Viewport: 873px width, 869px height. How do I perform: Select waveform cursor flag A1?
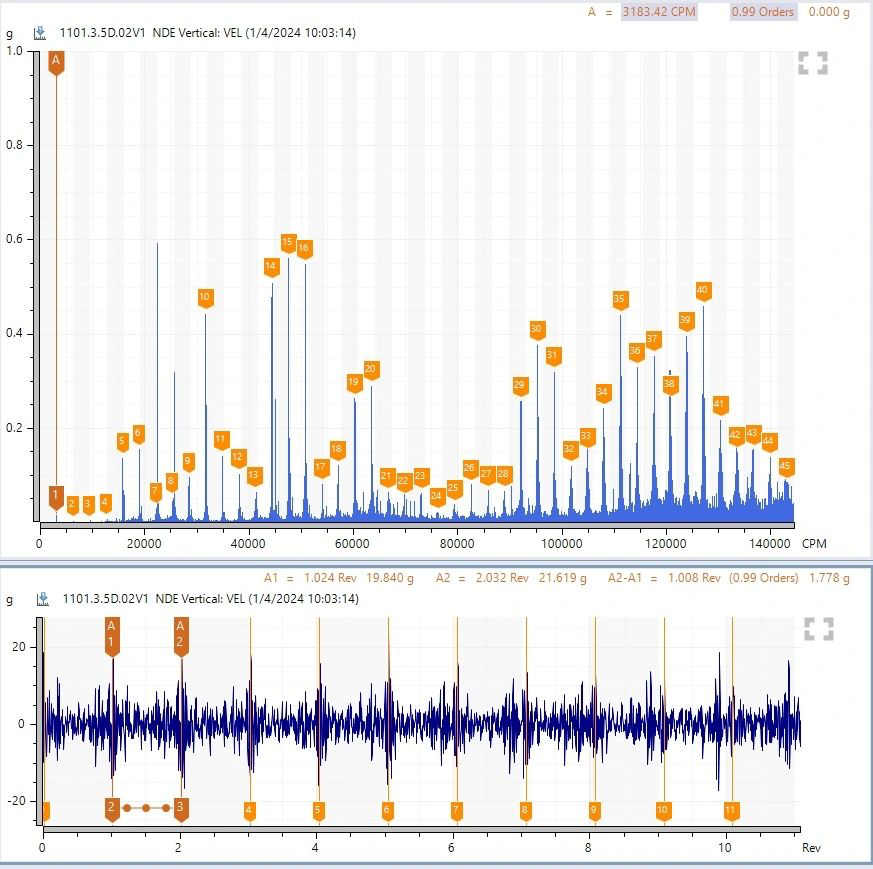pyautogui.click(x=112, y=636)
